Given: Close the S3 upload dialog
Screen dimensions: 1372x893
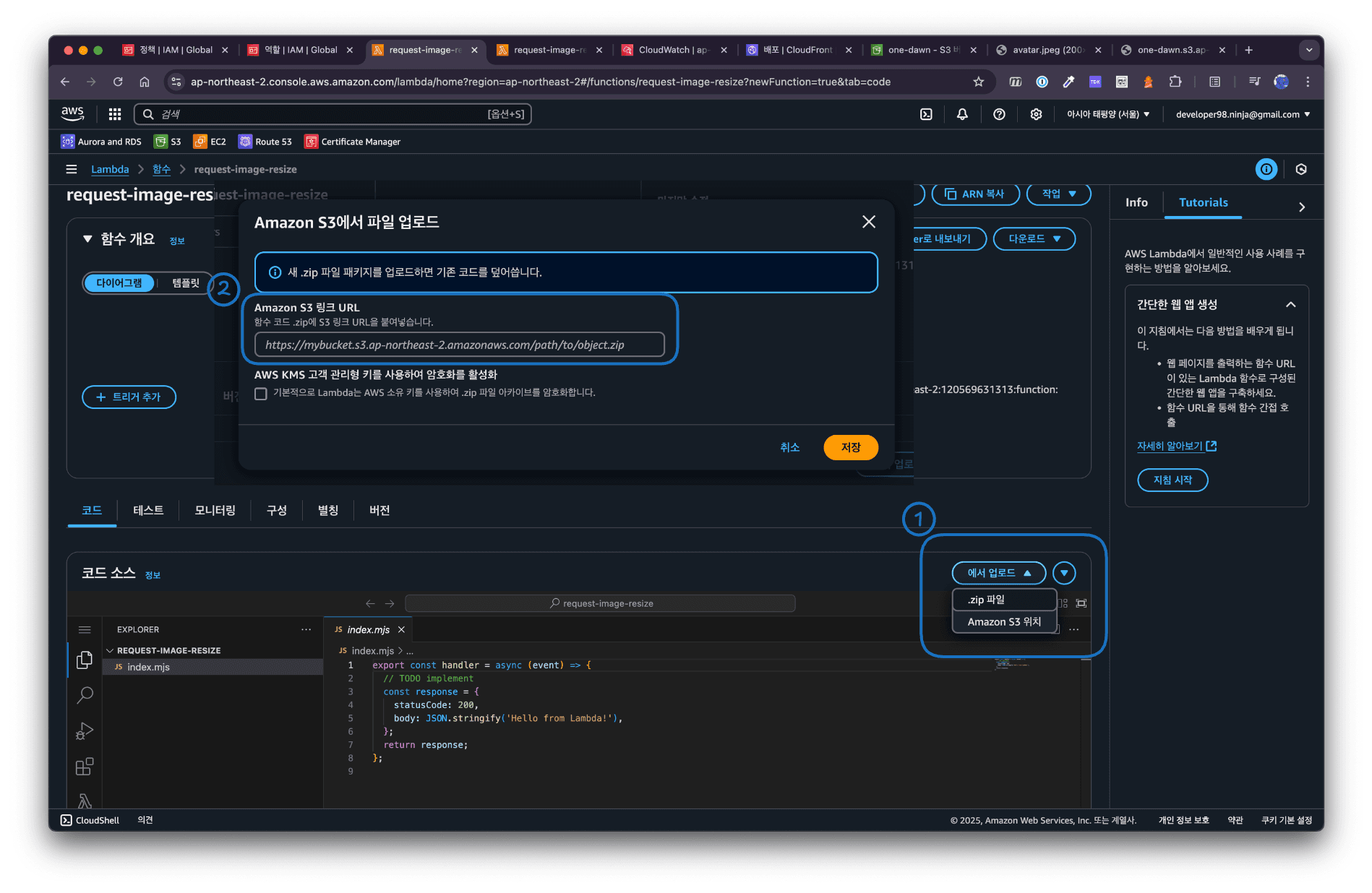Looking at the screenshot, I should (869, 222).
